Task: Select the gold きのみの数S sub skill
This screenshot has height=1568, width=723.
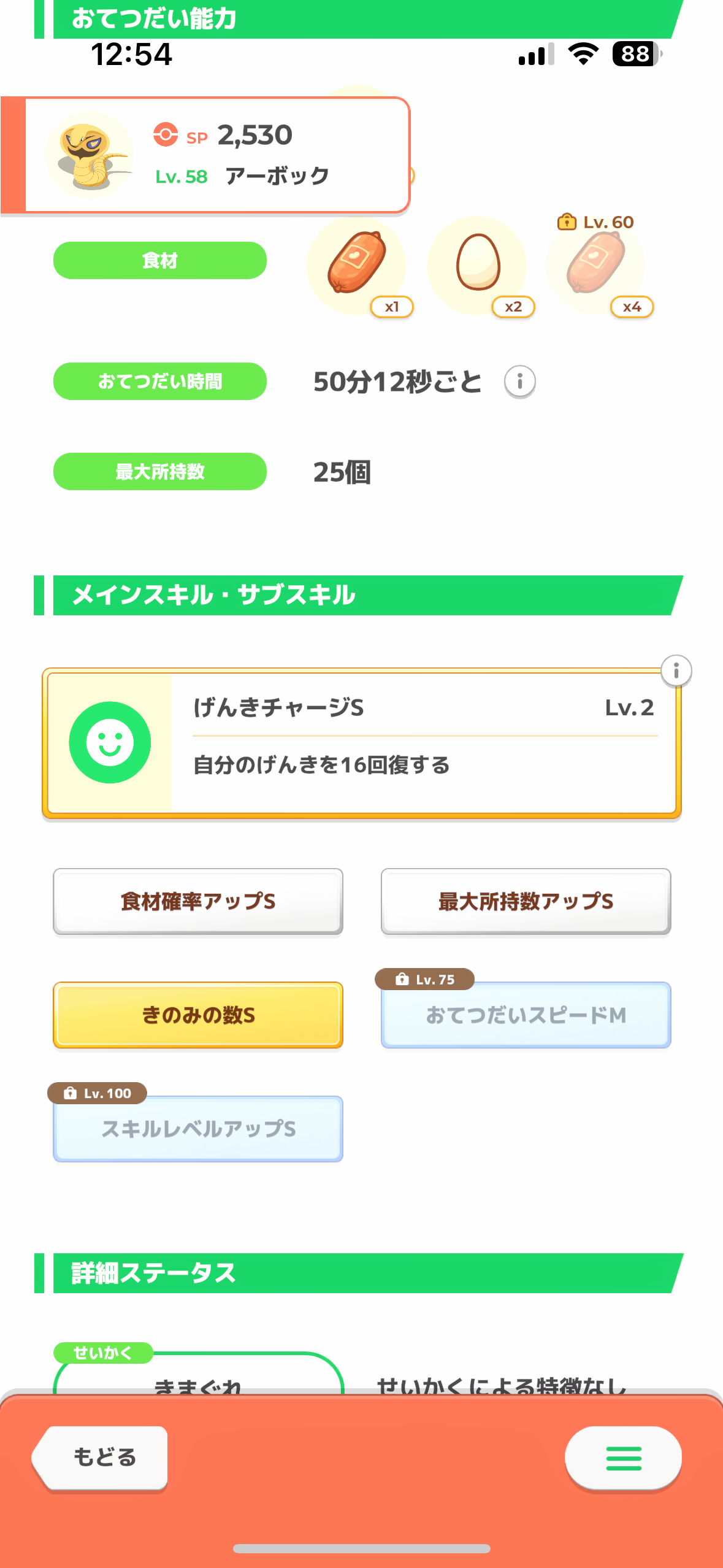Action: [198, 1015]
